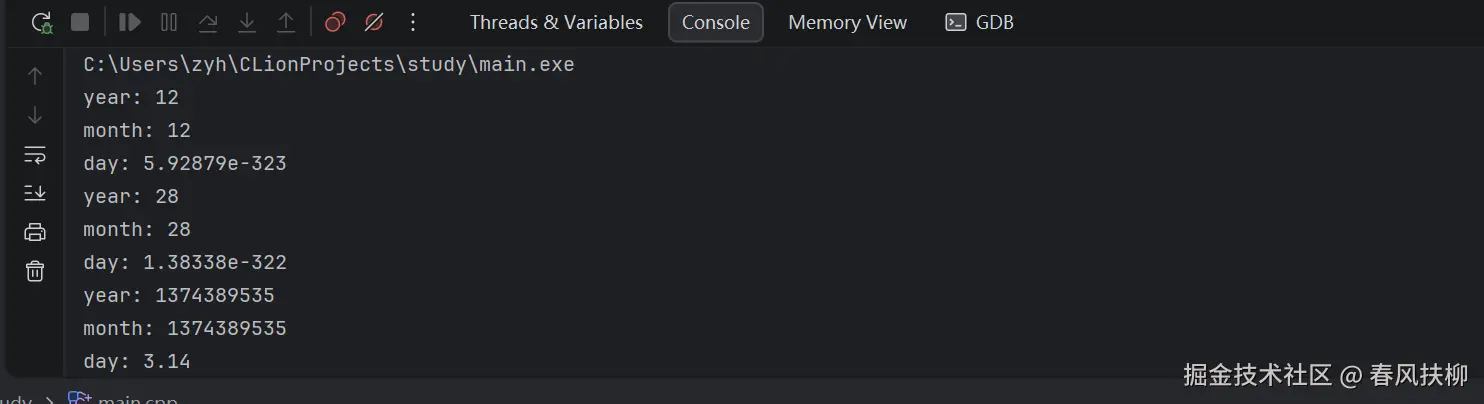Switch to the GDB tab

[980, 22]
